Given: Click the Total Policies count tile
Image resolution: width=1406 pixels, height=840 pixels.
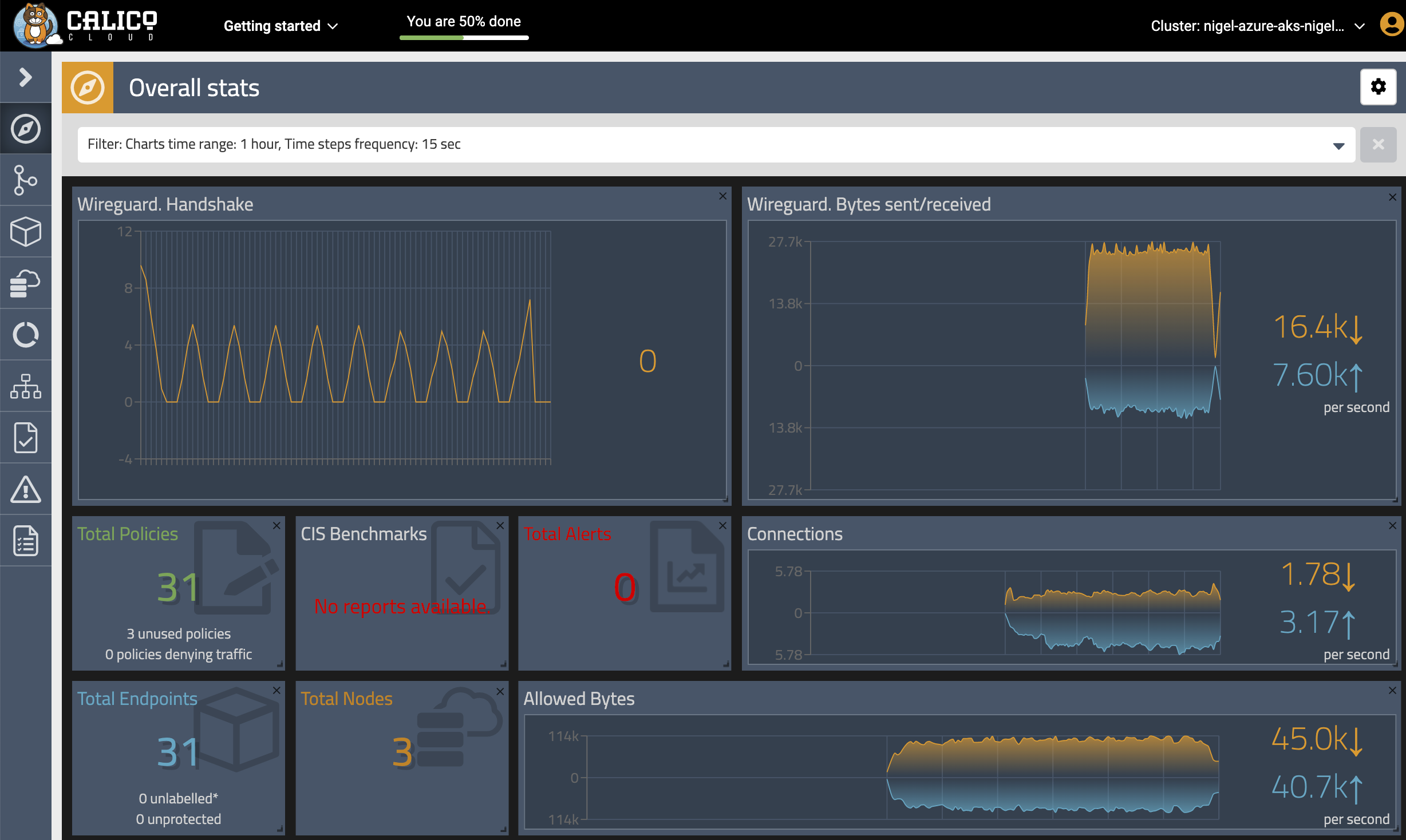Looking at the screenshot, I should coord(178,588).
